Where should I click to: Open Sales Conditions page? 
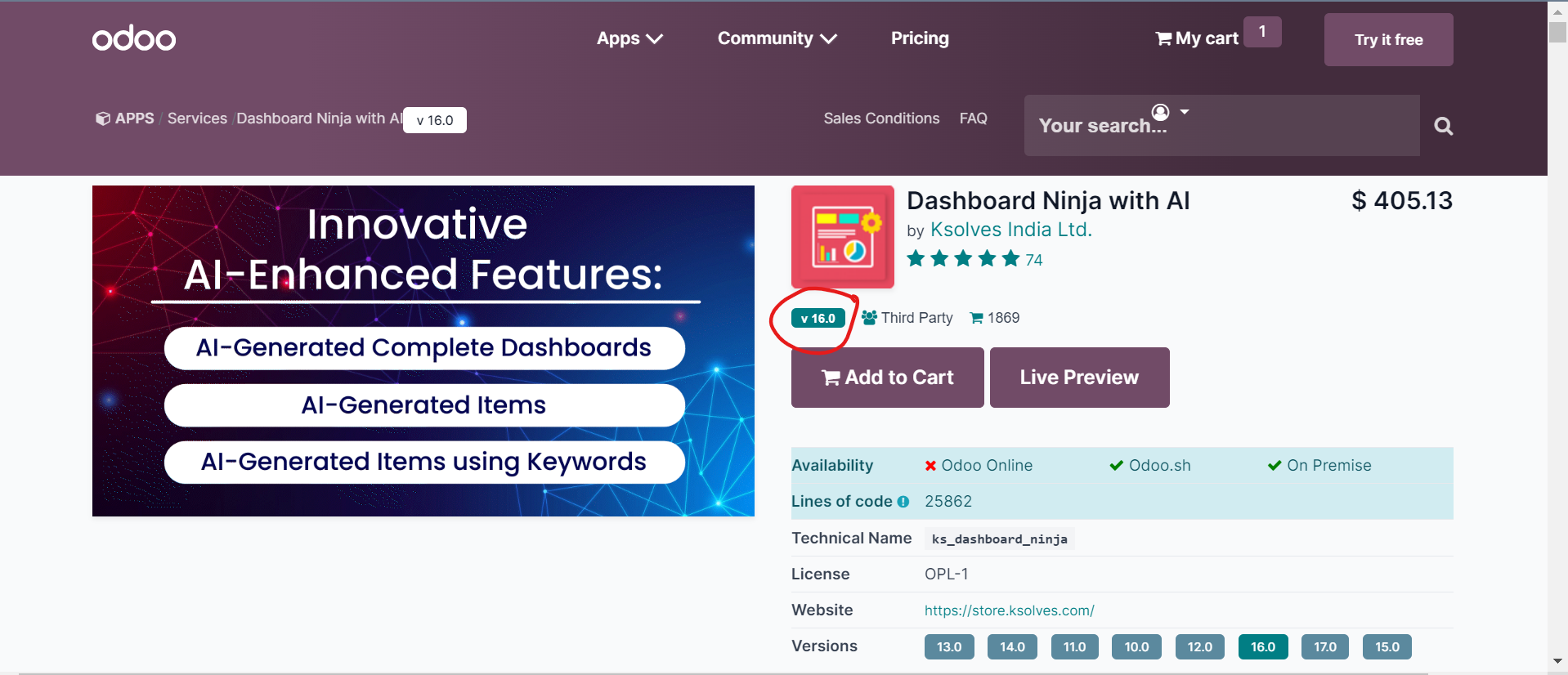(881, 118)
